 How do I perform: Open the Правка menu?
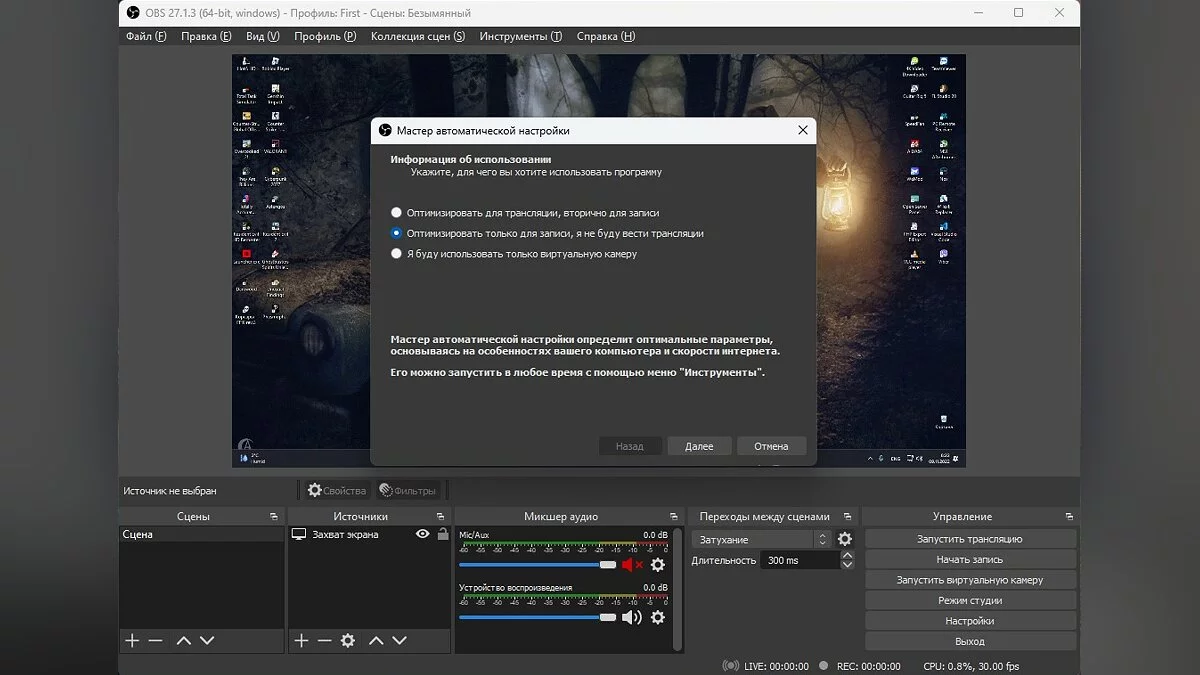[206, 36]
